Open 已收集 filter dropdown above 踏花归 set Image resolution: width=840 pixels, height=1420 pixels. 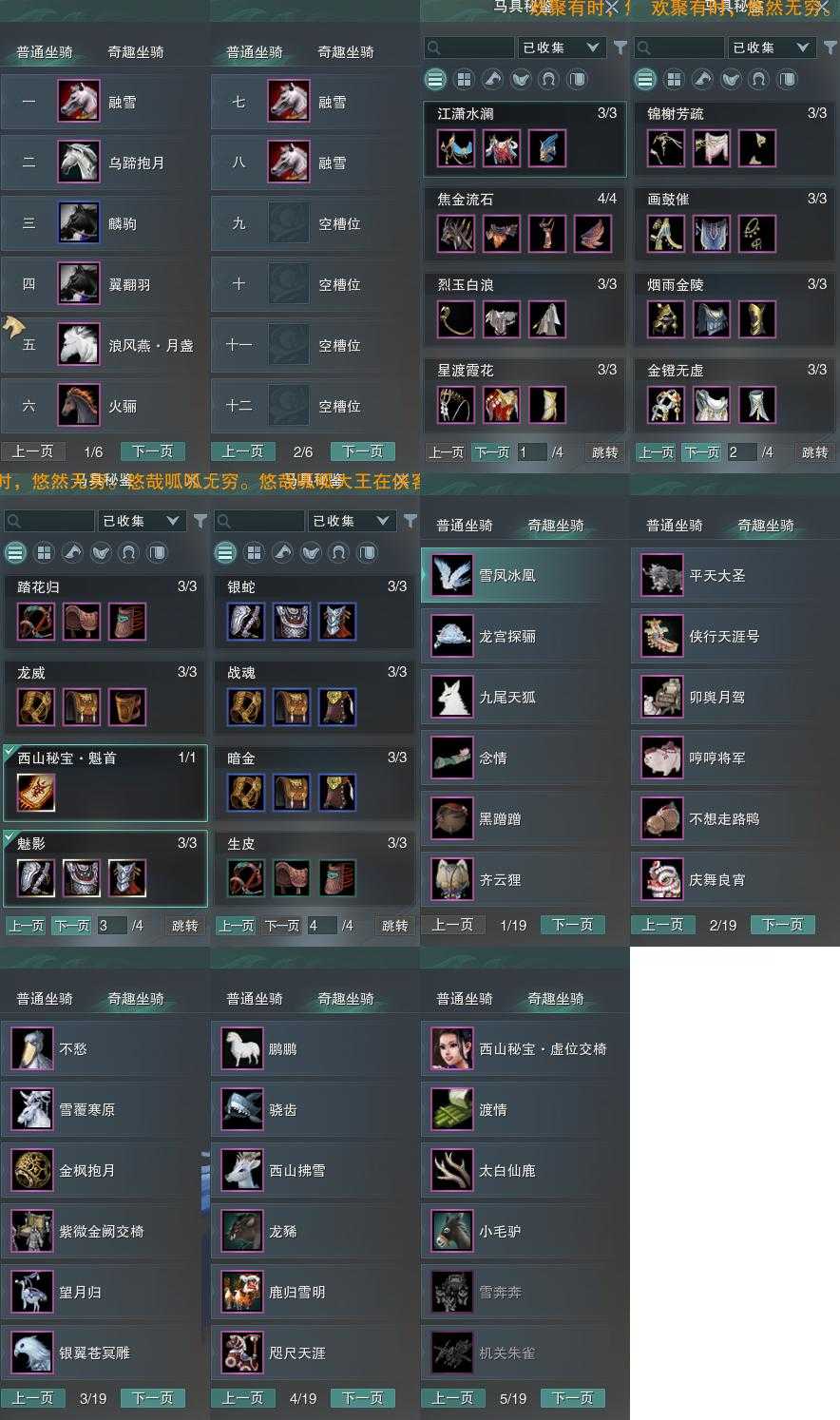pos(143,520)
